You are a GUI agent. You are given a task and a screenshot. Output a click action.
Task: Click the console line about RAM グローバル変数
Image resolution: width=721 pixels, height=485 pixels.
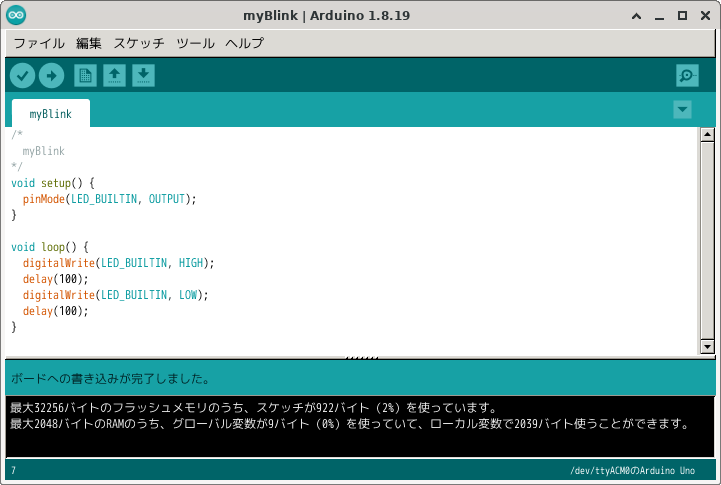click(349, 423)
